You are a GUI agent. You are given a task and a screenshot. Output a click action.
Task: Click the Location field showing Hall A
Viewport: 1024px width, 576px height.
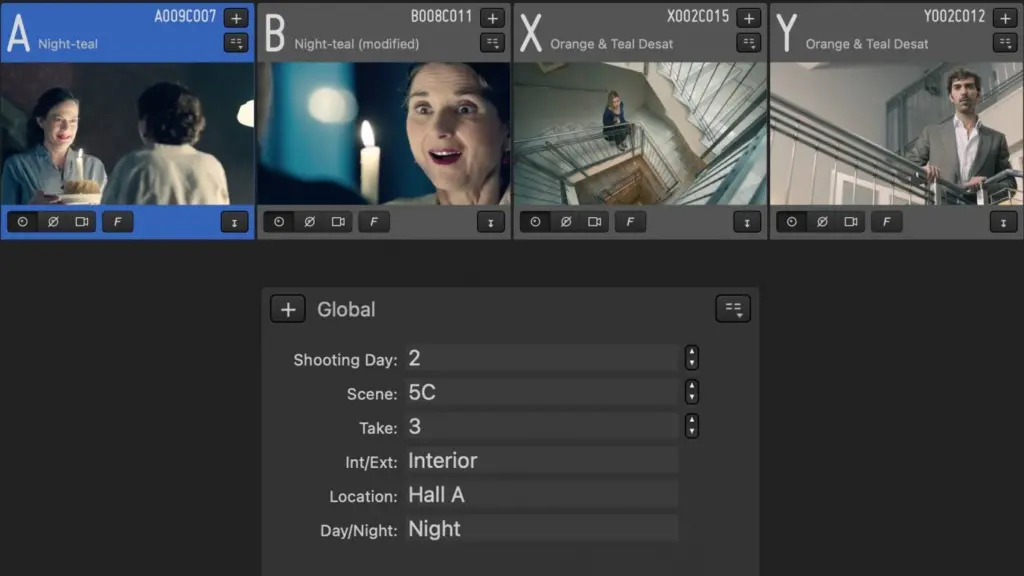542,494
